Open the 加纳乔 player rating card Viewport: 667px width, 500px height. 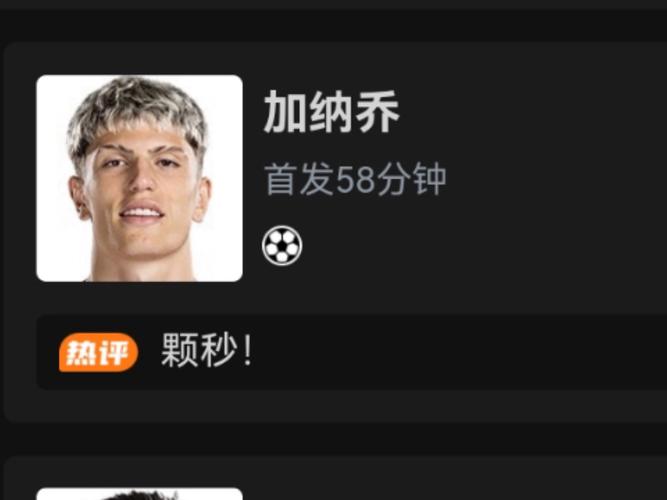(335, 232)
